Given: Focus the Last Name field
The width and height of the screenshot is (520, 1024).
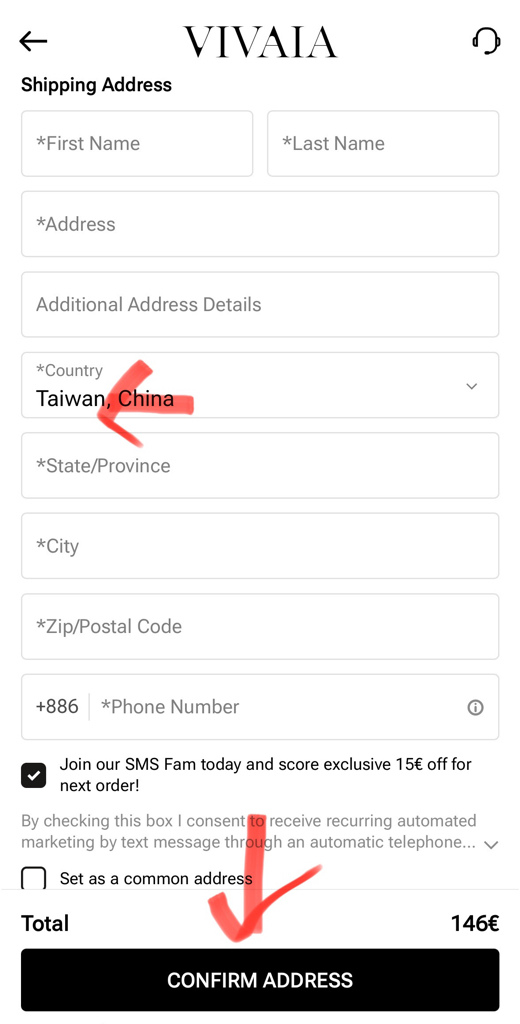Looking at the screenshot, I should (383, 144).
